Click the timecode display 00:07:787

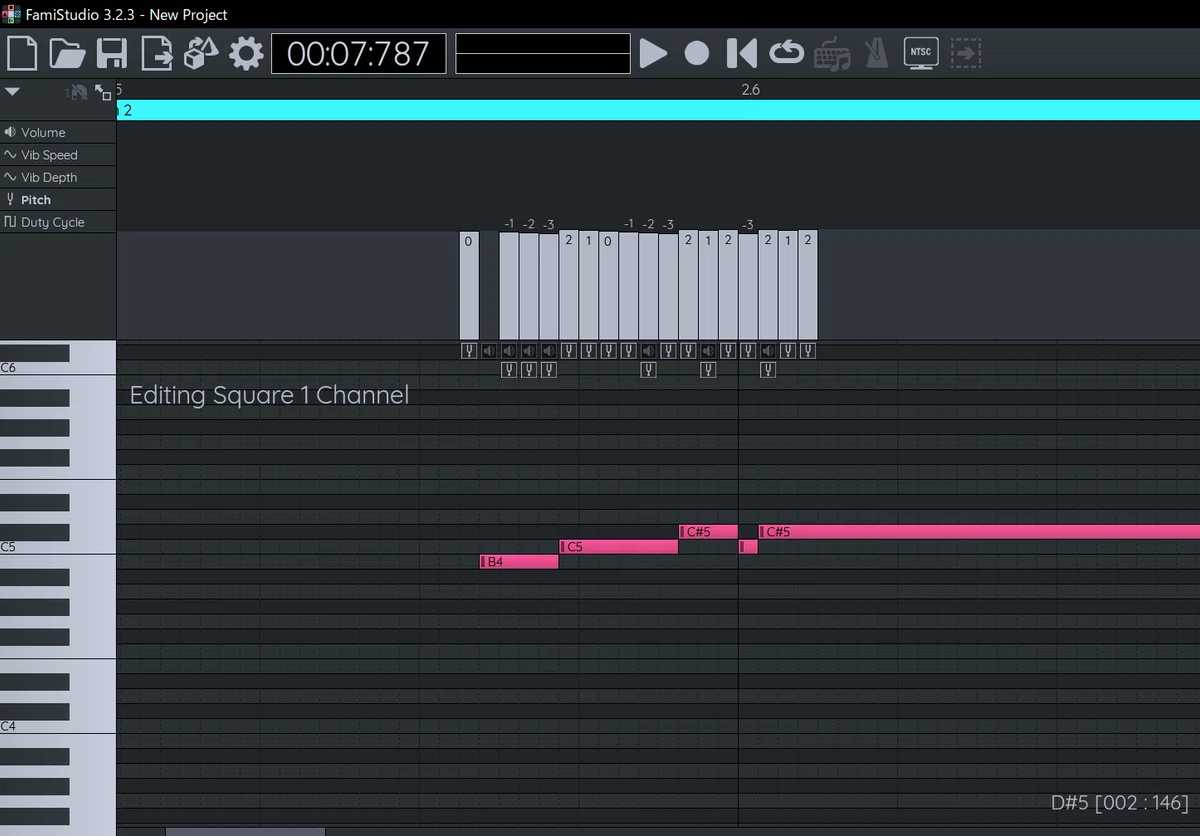pyautogui.click(x=358, y=53)
